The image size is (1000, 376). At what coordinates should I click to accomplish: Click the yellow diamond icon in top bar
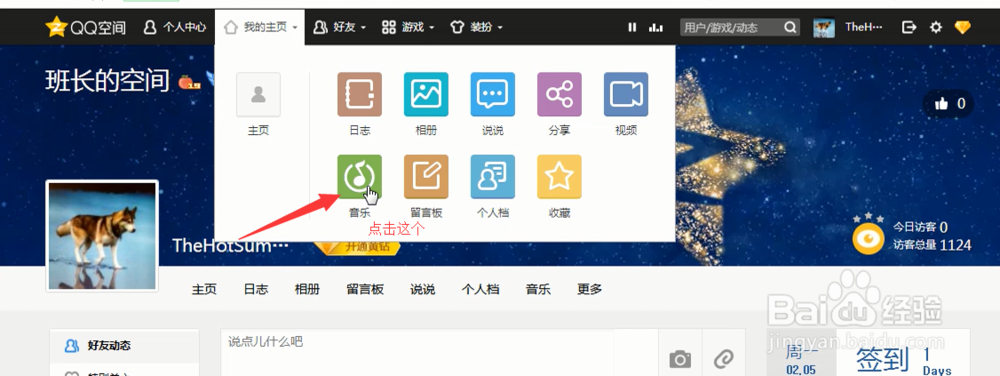point(962,27)
